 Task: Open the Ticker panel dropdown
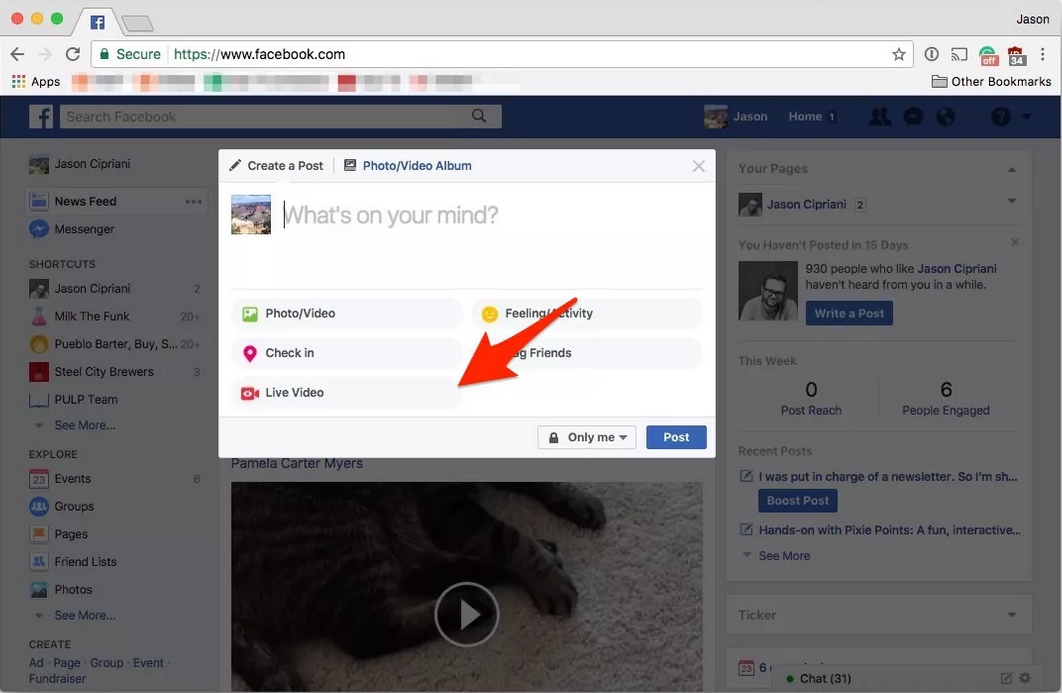(x=1010, y=614)
